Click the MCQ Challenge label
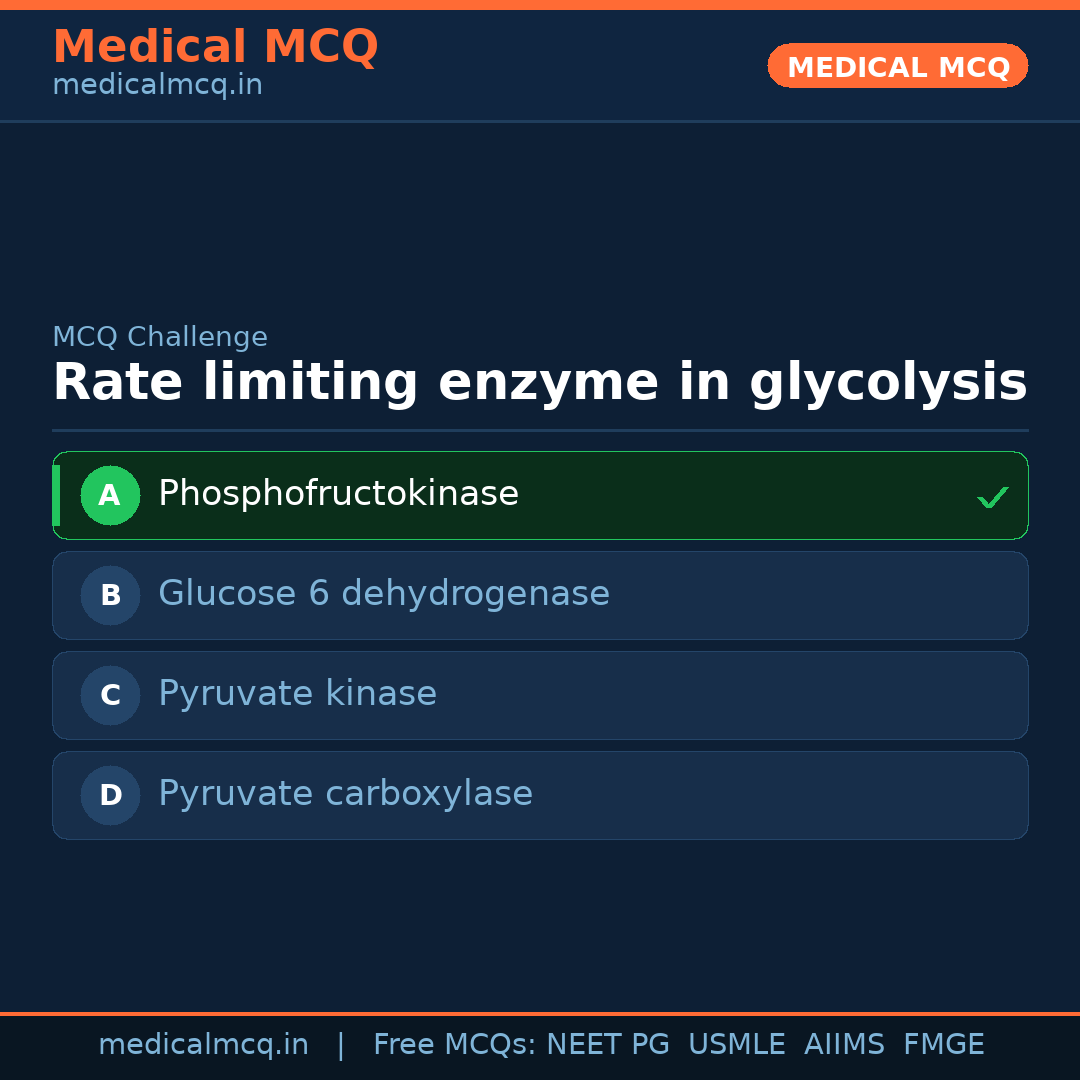1080x1080 pixels. coord(160,337)
